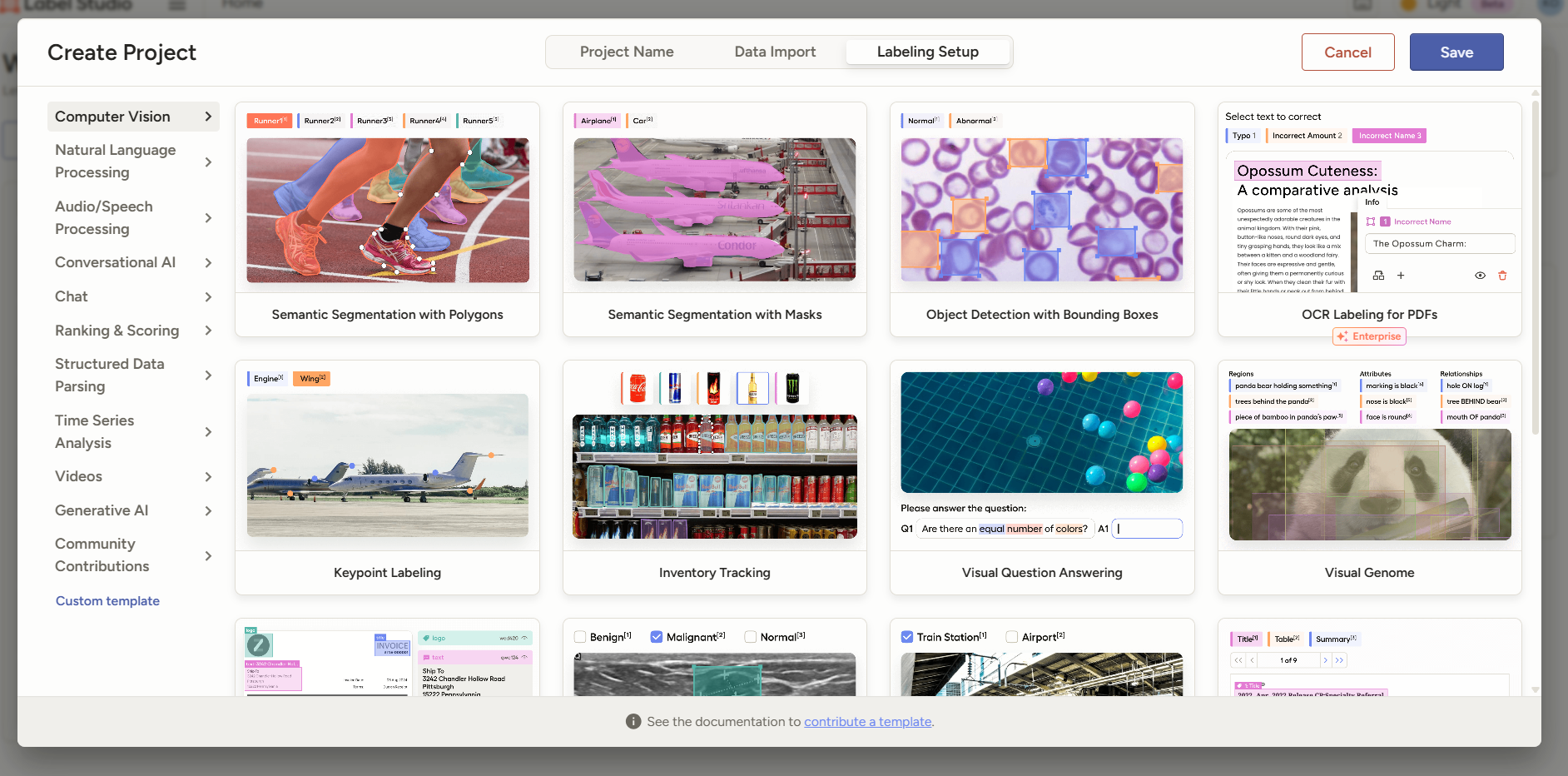Expand Time Series Analysis chevron
This screenshot has width=1568, height=776.
(x=208, y=432)
